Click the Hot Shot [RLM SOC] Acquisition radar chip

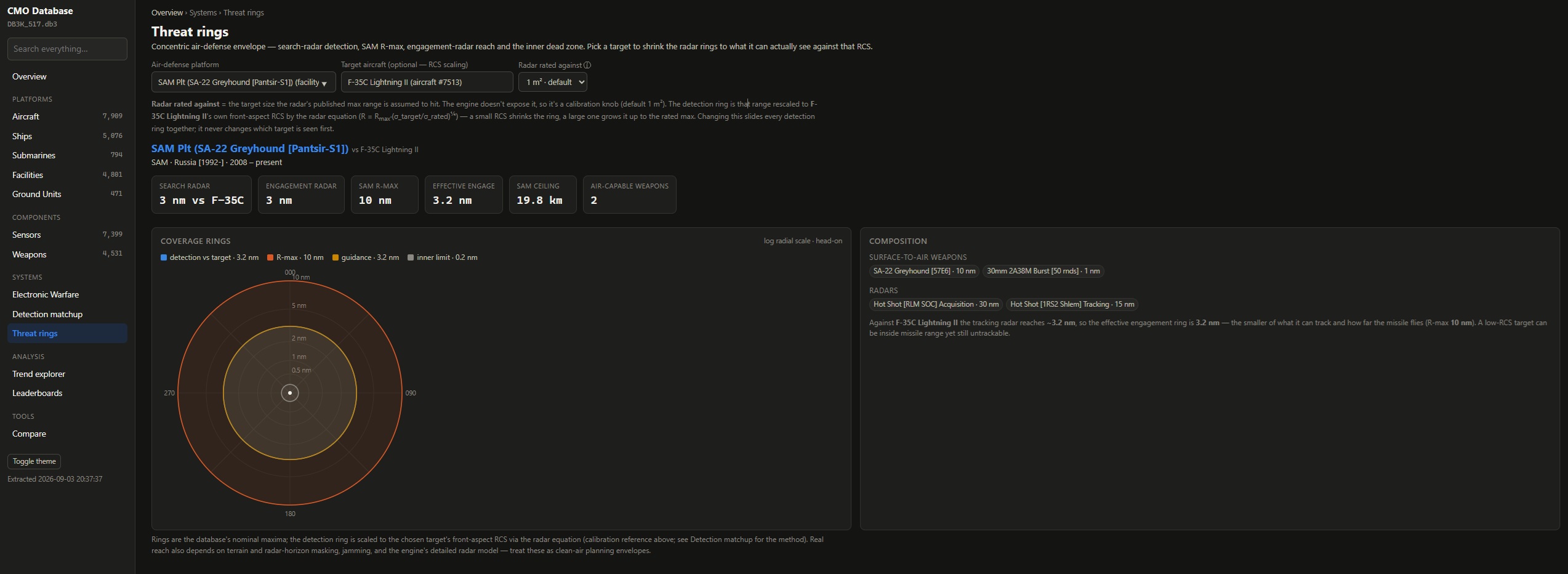click(936, 304)
